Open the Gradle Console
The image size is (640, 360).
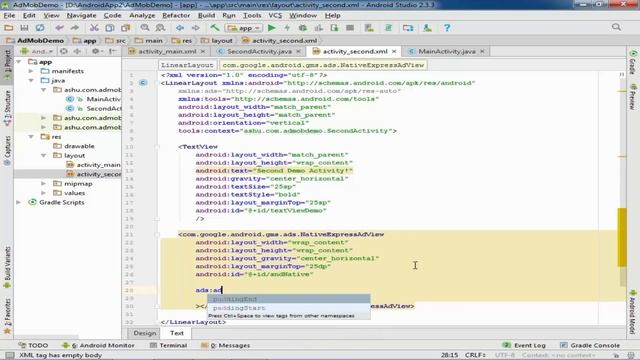coord(589,345)
